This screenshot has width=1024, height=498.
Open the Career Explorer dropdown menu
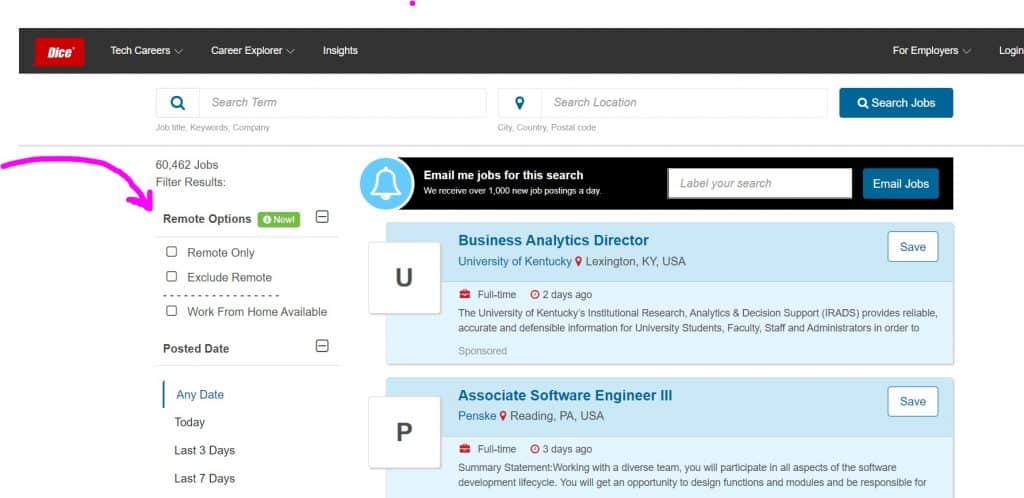pyautogui.click(x=253, y=50)
